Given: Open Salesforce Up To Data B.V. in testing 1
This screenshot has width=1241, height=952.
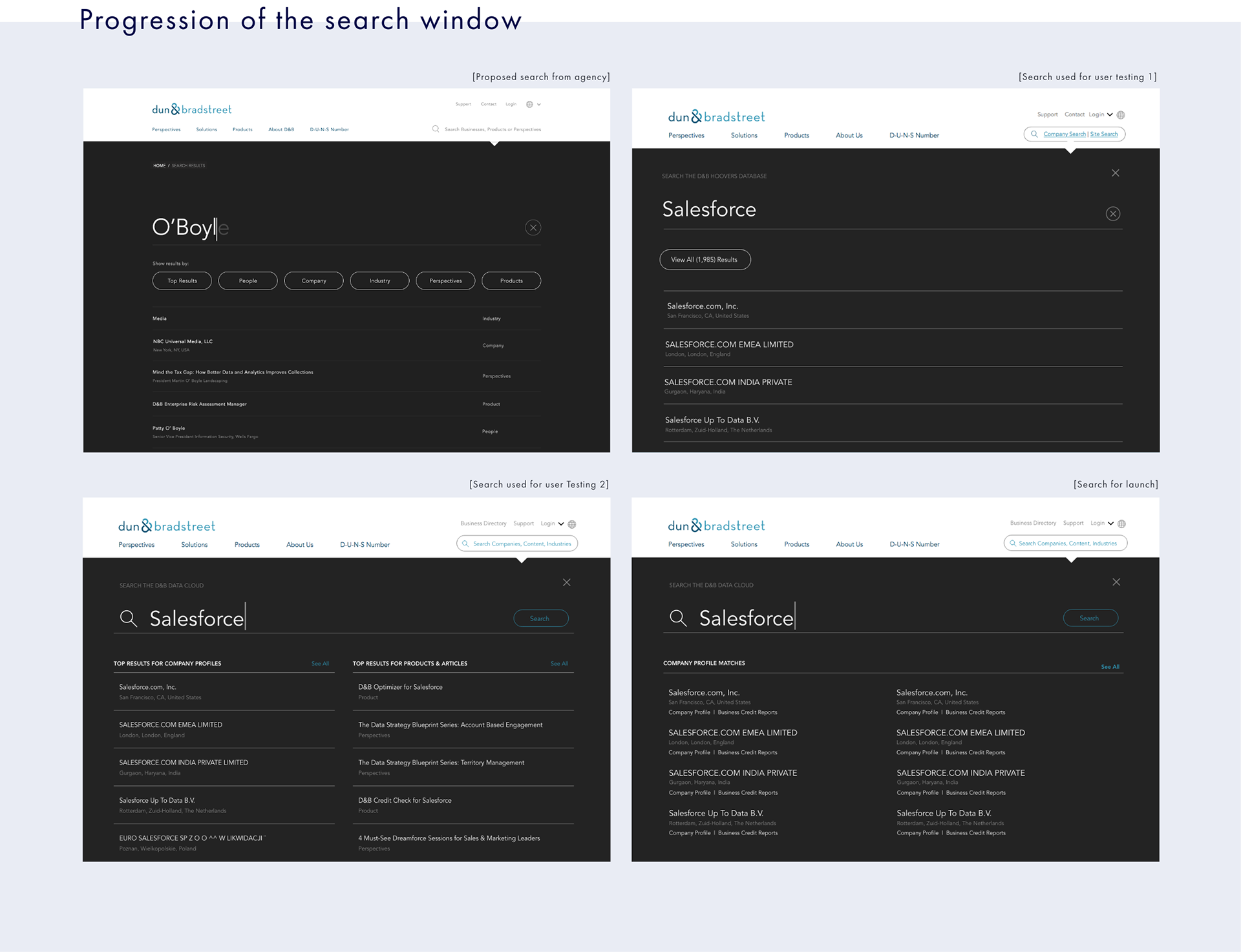Looking at the screenshot, I should pos(893,424).
